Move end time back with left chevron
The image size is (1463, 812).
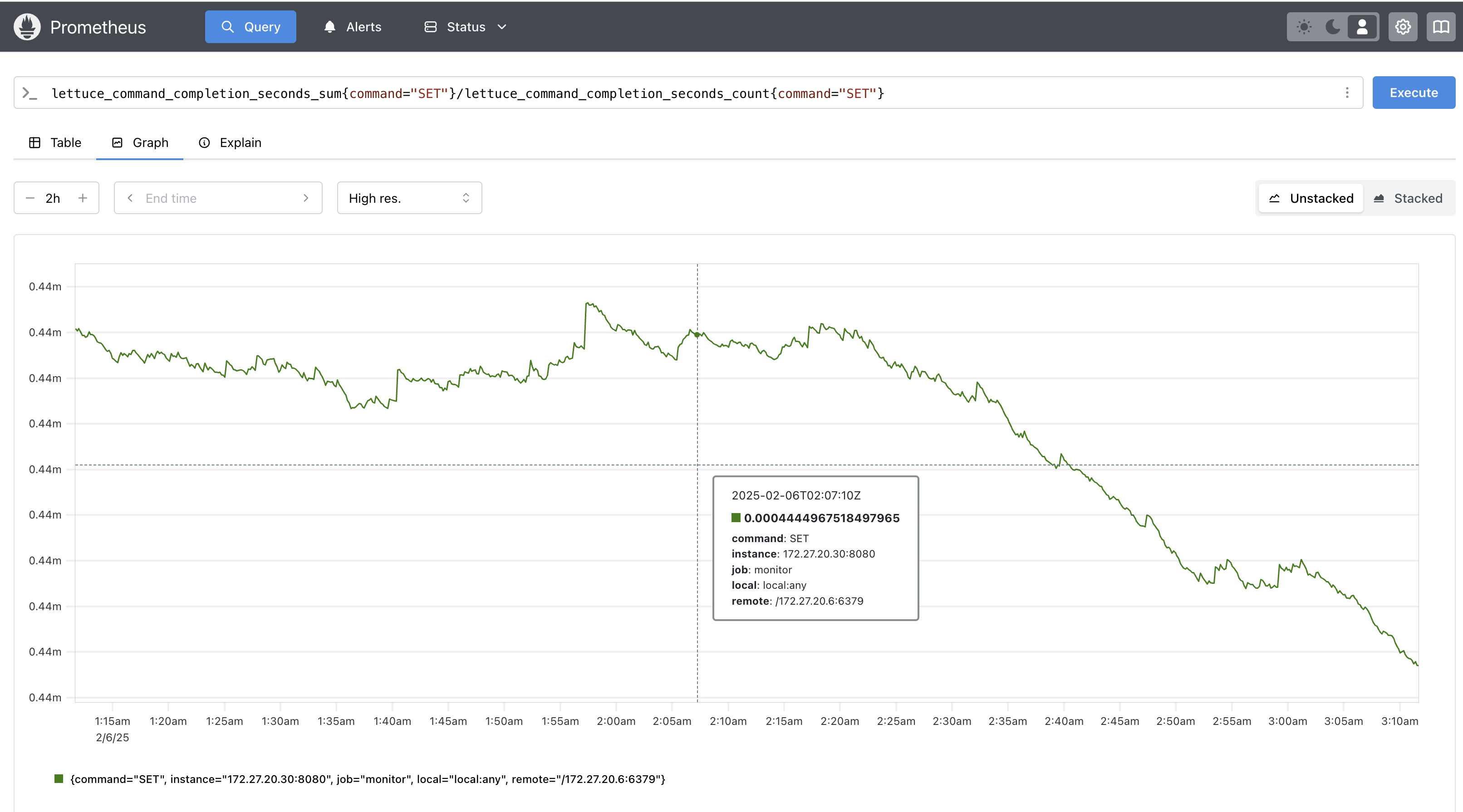tap(130, 198)
